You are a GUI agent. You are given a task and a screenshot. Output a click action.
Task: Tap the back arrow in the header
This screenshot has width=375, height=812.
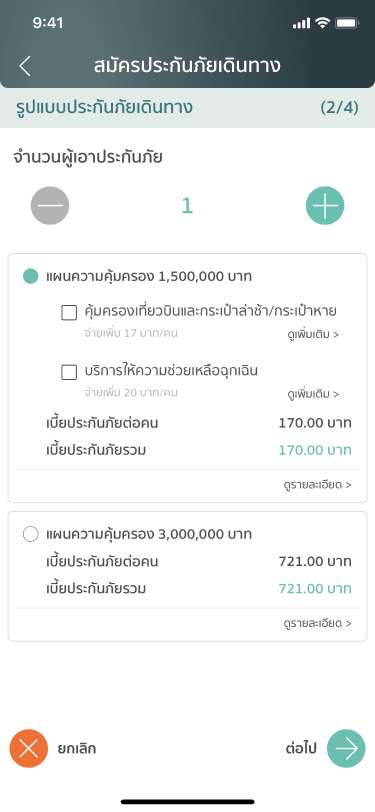click(x=25, y=66)
